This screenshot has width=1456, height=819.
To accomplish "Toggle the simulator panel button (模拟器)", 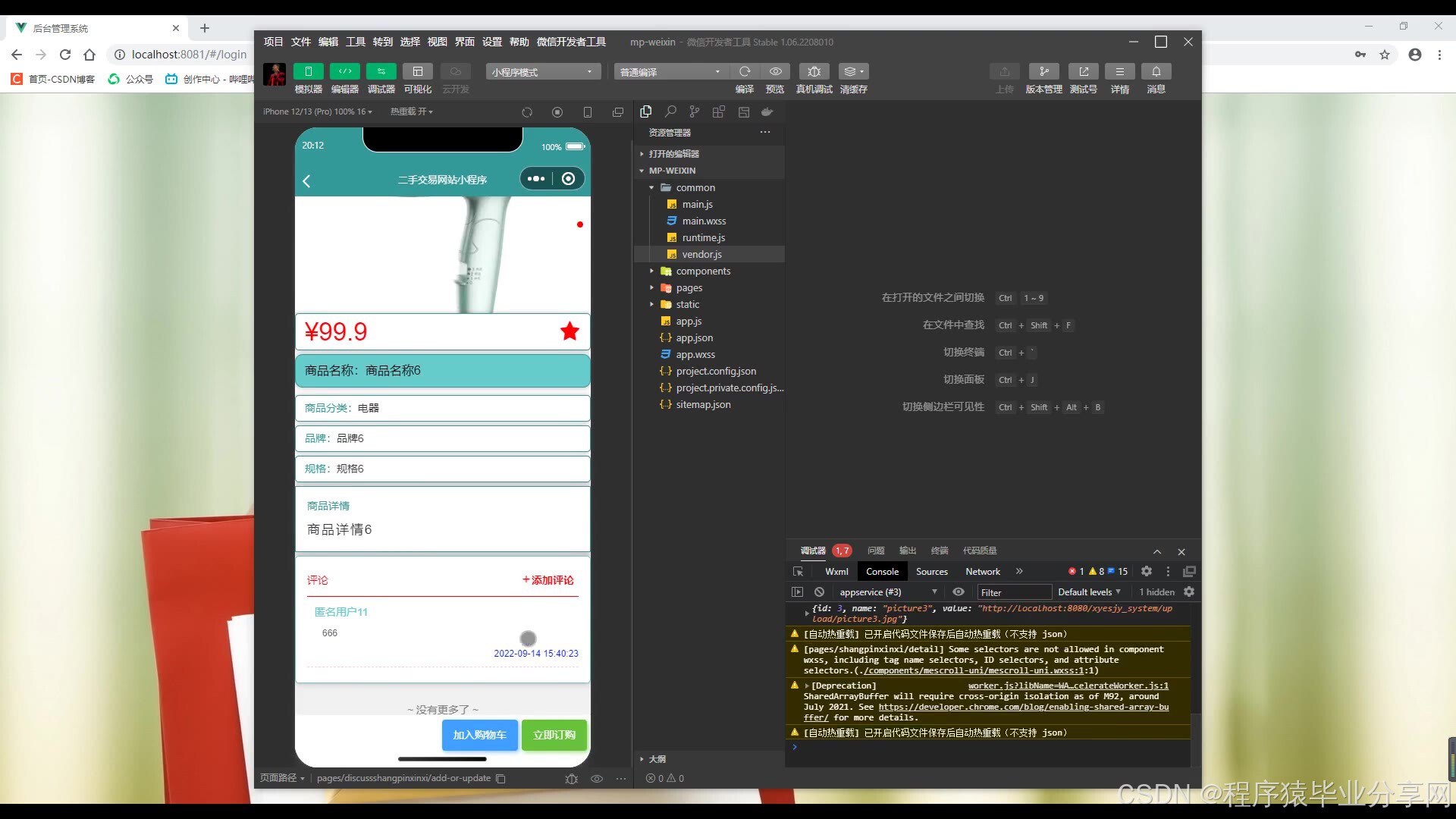I will (x=308, y=71).
